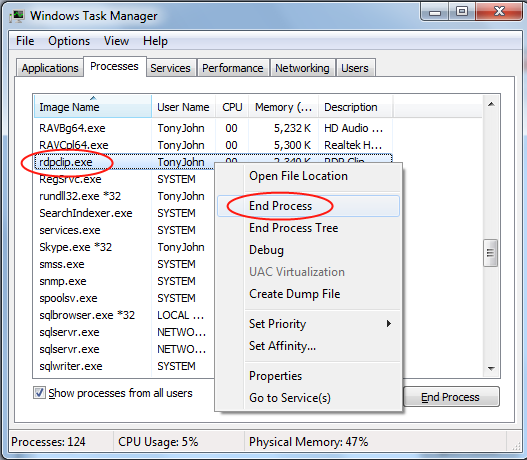
Task: Switch to the Services tab
Action: pos(170,68)
